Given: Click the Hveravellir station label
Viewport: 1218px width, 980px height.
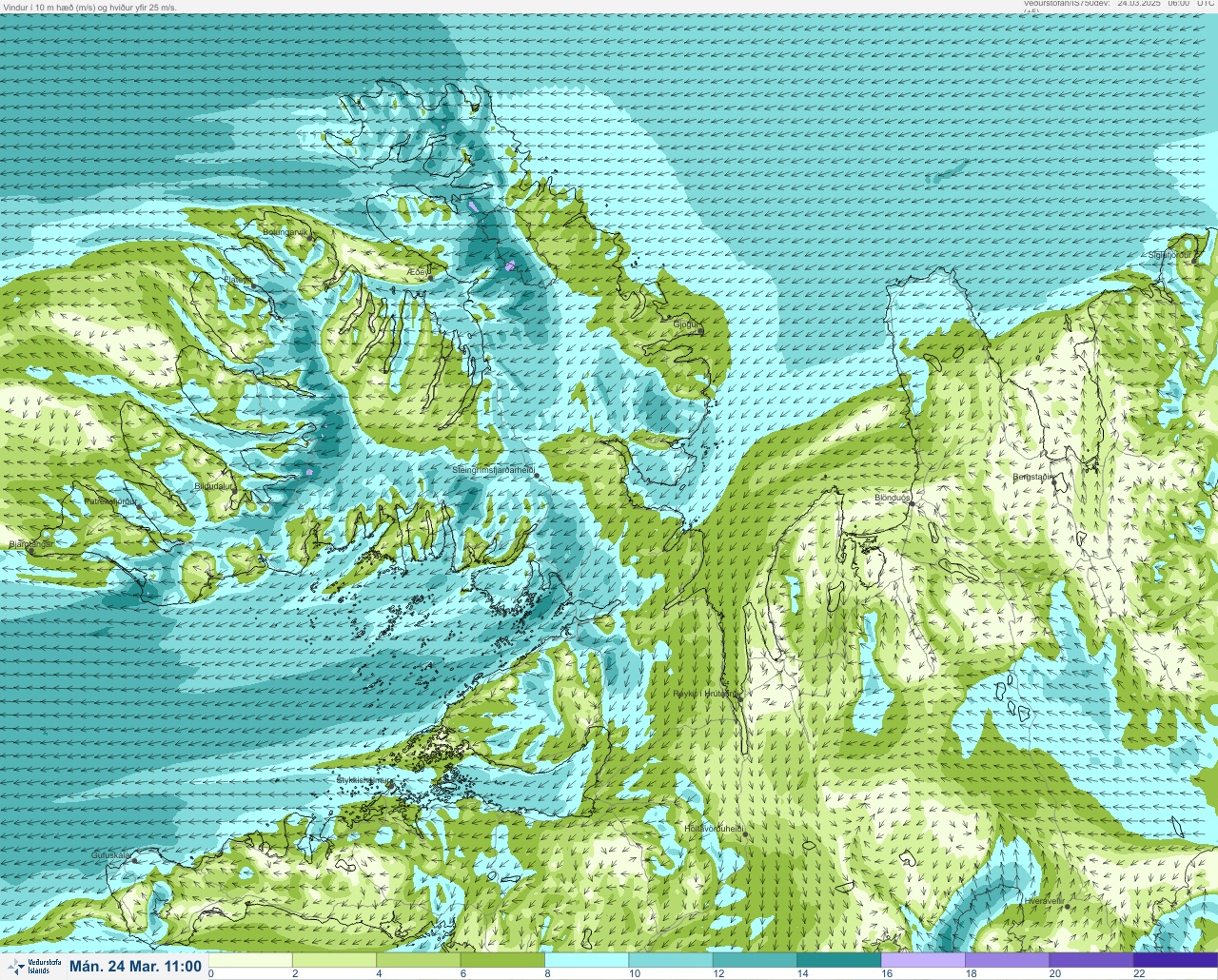Looking at the screenshot, I should pyautogui.click(x=1043, y=900).
